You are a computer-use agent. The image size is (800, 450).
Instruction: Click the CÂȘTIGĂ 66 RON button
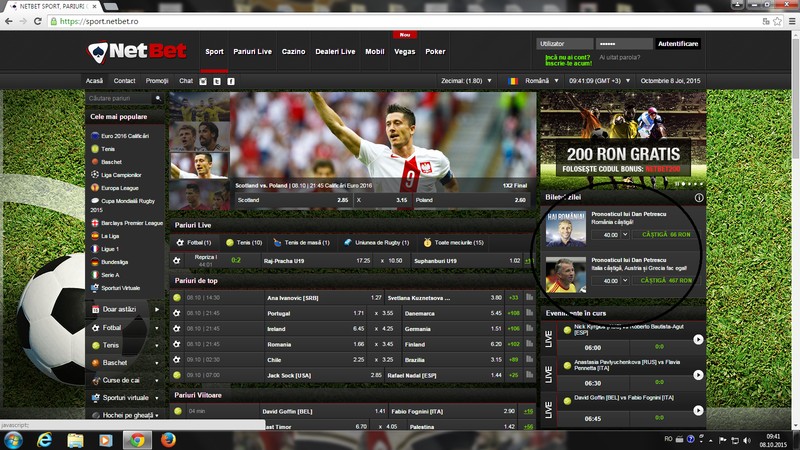665,235
